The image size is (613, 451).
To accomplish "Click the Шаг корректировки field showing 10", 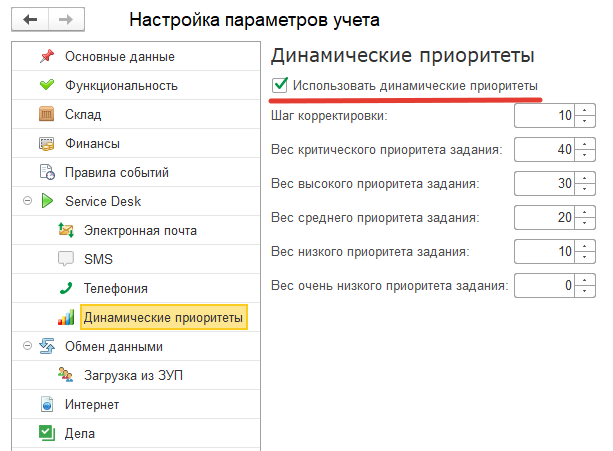I will click(545, 115).
